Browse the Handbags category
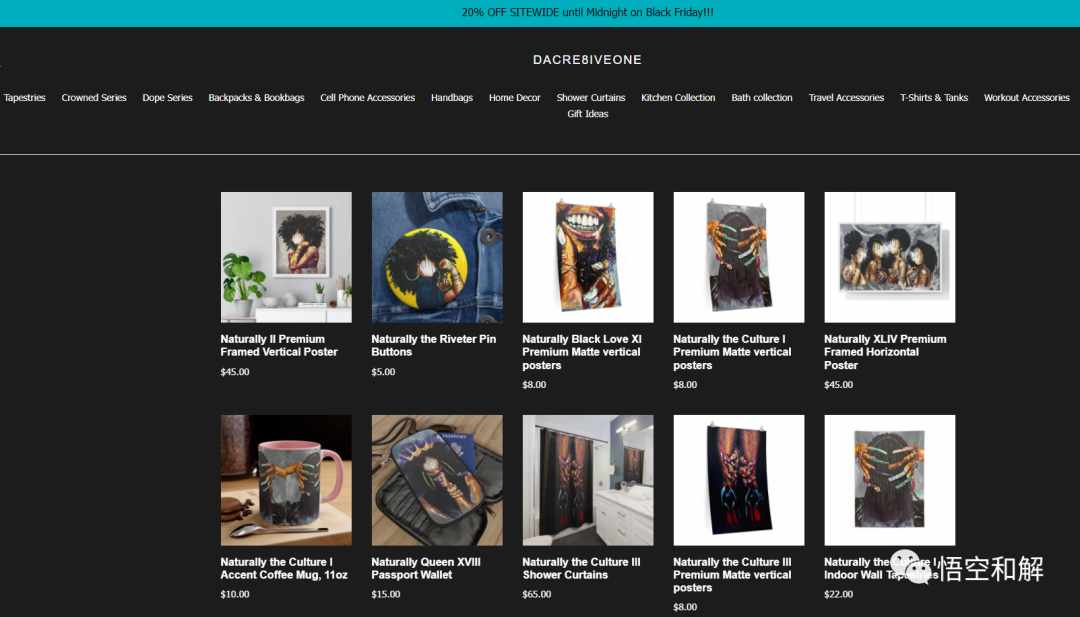The height and width of the screenshot is (617, 1080). (x=452, y=98)
